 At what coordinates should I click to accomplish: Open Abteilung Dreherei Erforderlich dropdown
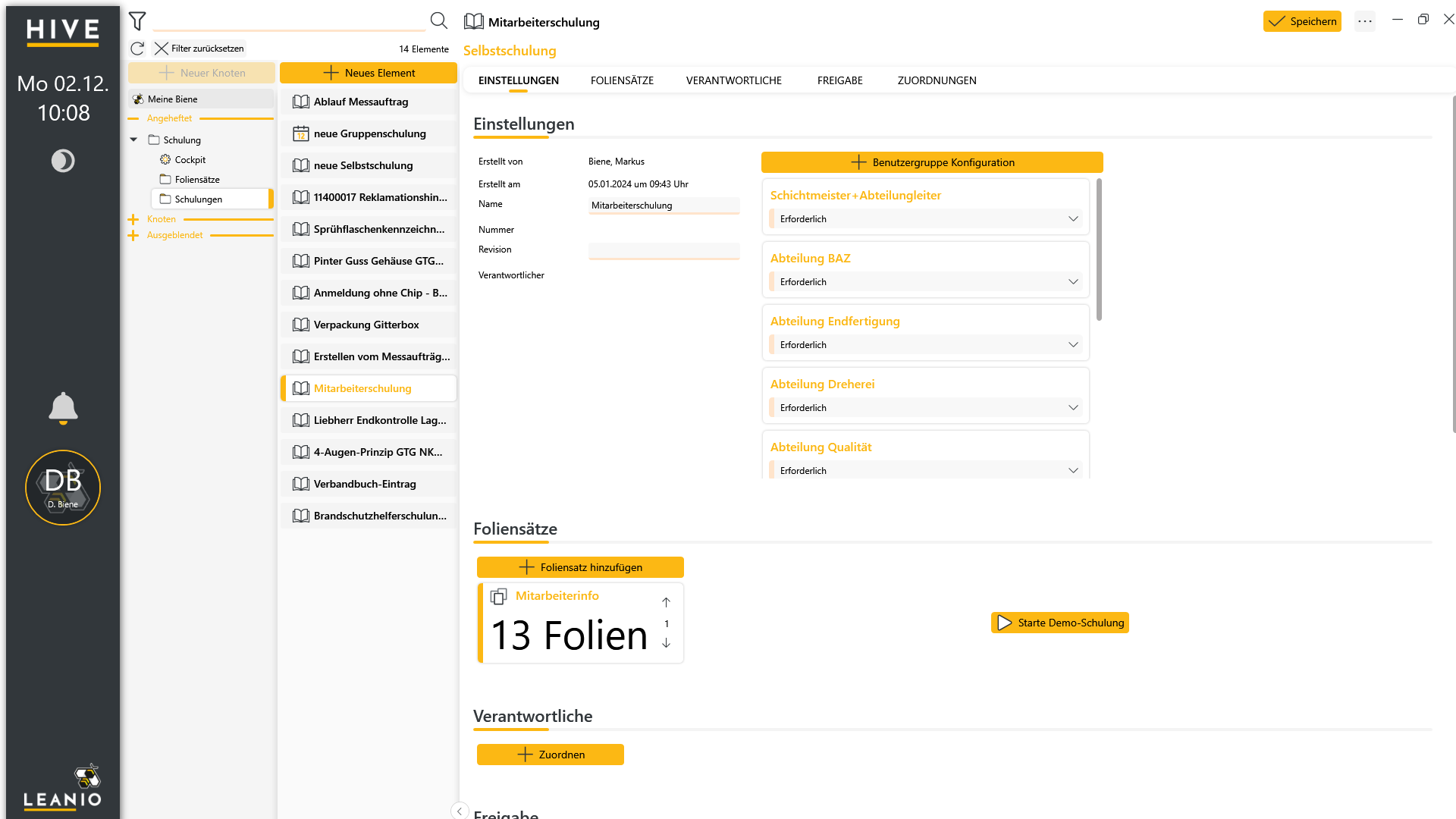(926, 408)
